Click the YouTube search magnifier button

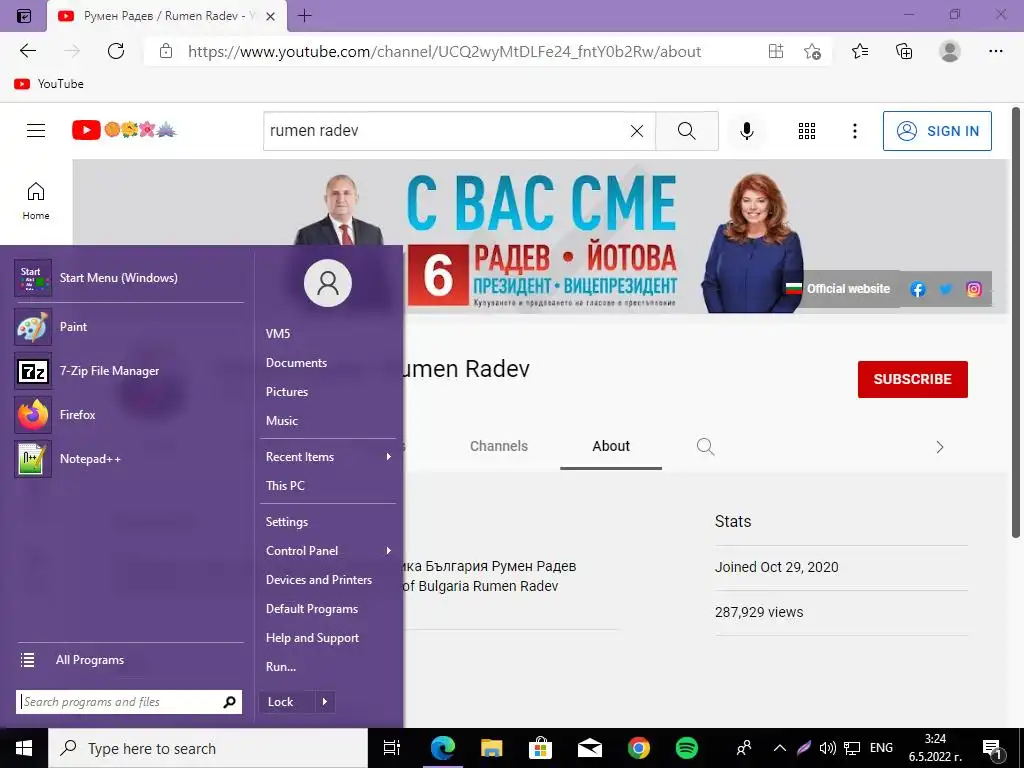pyautogui.click(x=686, y=131)
